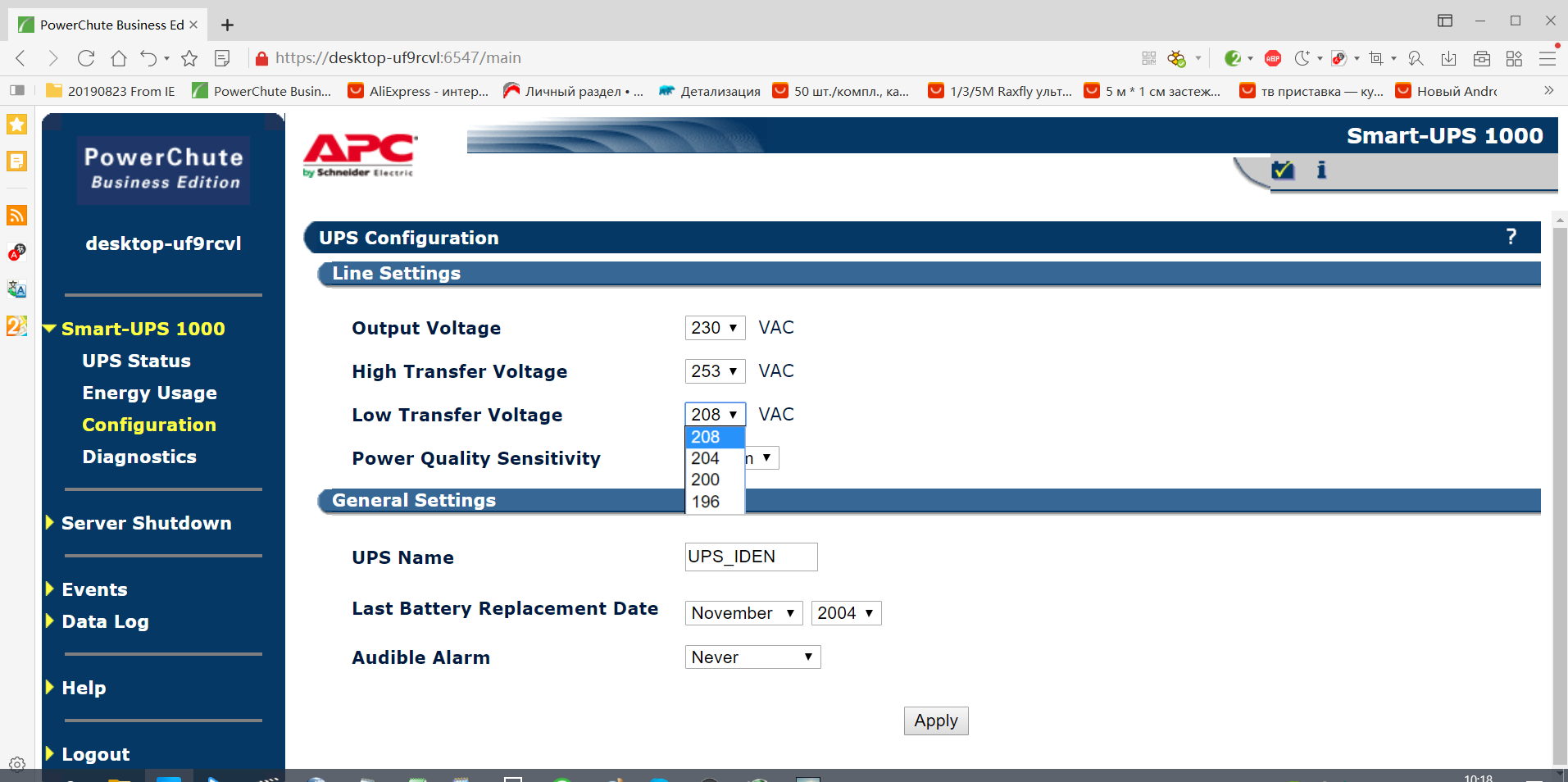Click the screenshot crop tool icon
The height and width of the screenshot is (782, 1568).
click(1376, 58)
